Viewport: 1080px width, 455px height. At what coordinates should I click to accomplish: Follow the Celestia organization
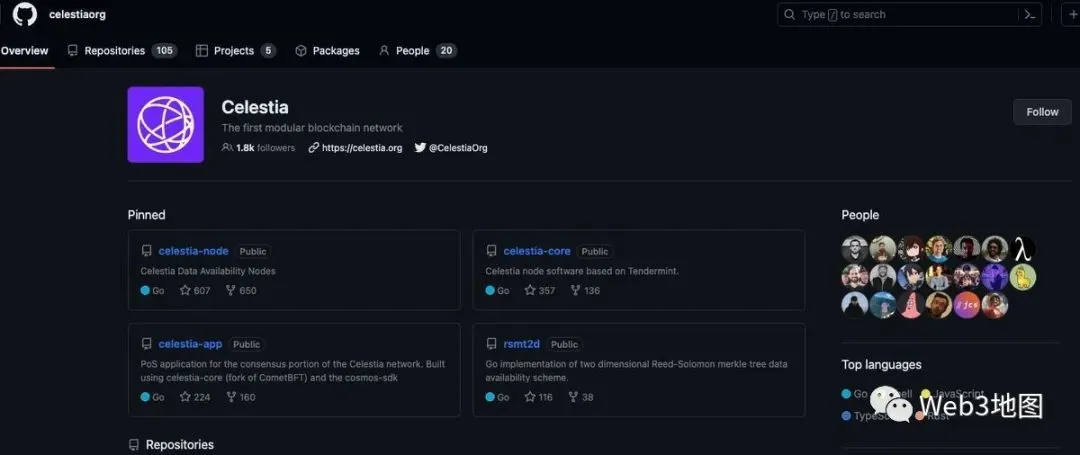pos(1042,112)
